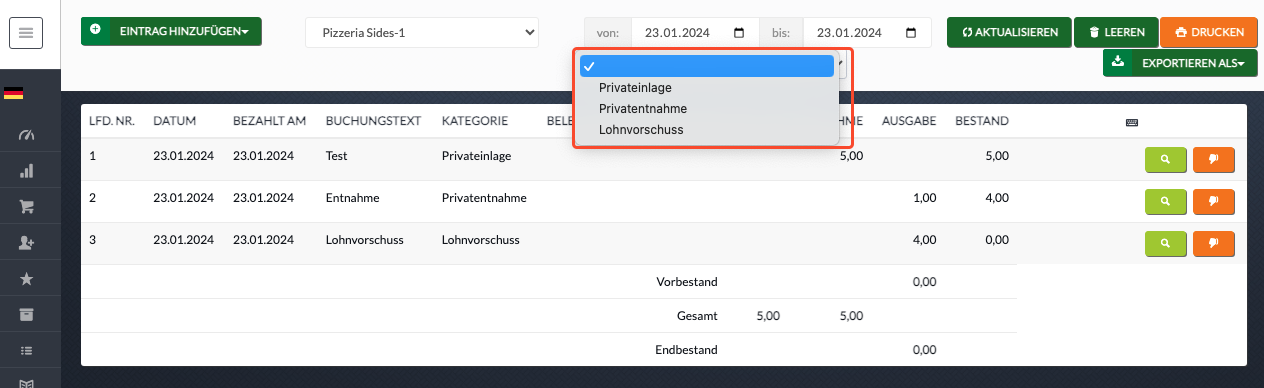Open the shopping cart sidebar icon
Screen dimensions: 1264x388
pos(27,207)
